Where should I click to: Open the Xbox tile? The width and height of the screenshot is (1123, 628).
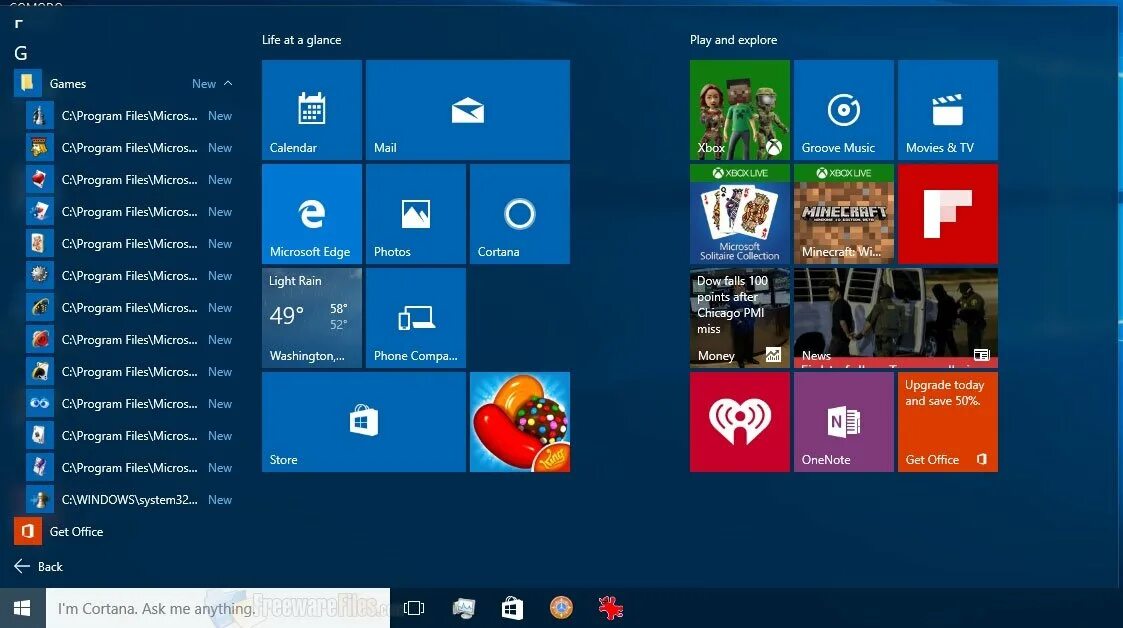(x=740, y=110)
